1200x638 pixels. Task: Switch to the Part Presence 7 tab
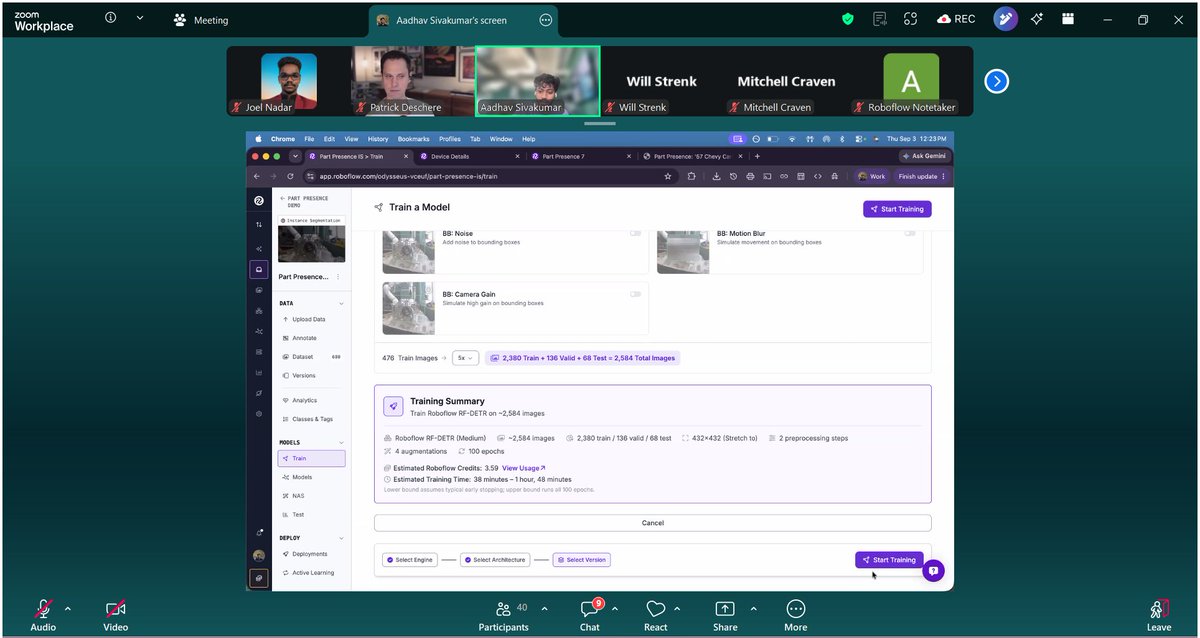pos(580,156)
